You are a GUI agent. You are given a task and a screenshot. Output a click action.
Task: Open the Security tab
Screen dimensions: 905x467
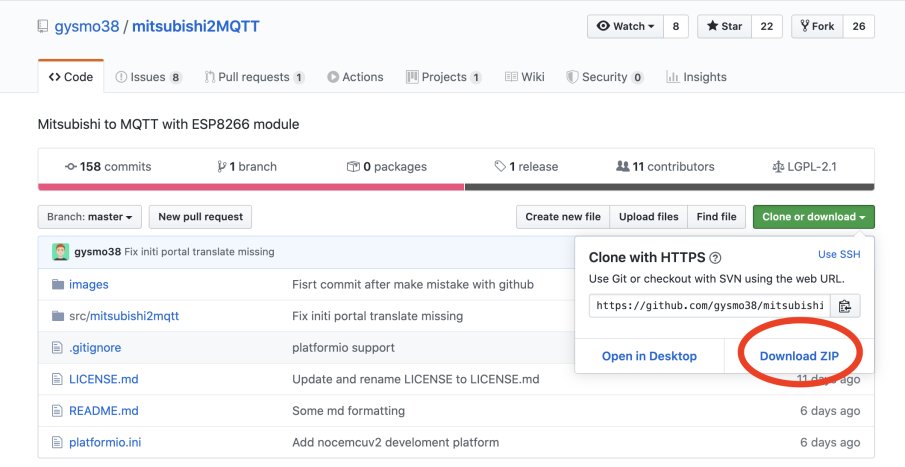click(605, 77)
